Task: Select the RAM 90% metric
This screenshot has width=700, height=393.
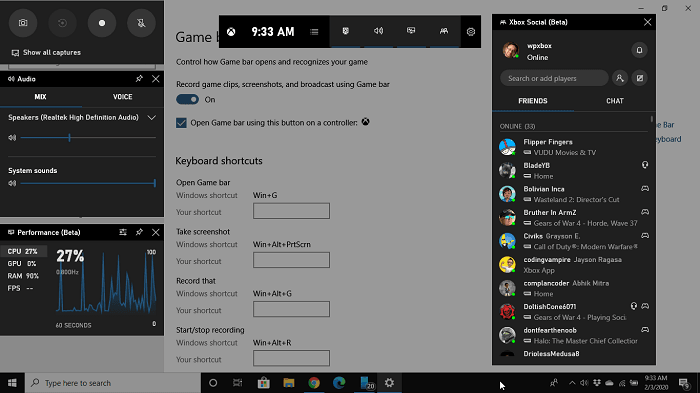Action: (24, 276)
